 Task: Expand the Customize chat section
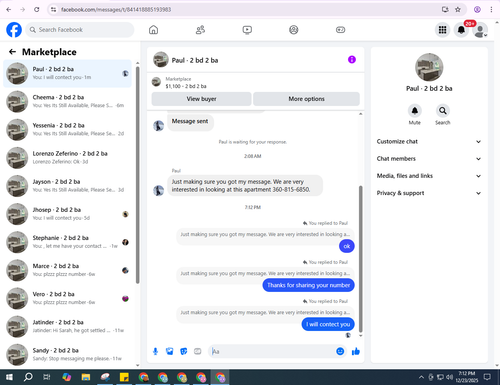[429, 141]
